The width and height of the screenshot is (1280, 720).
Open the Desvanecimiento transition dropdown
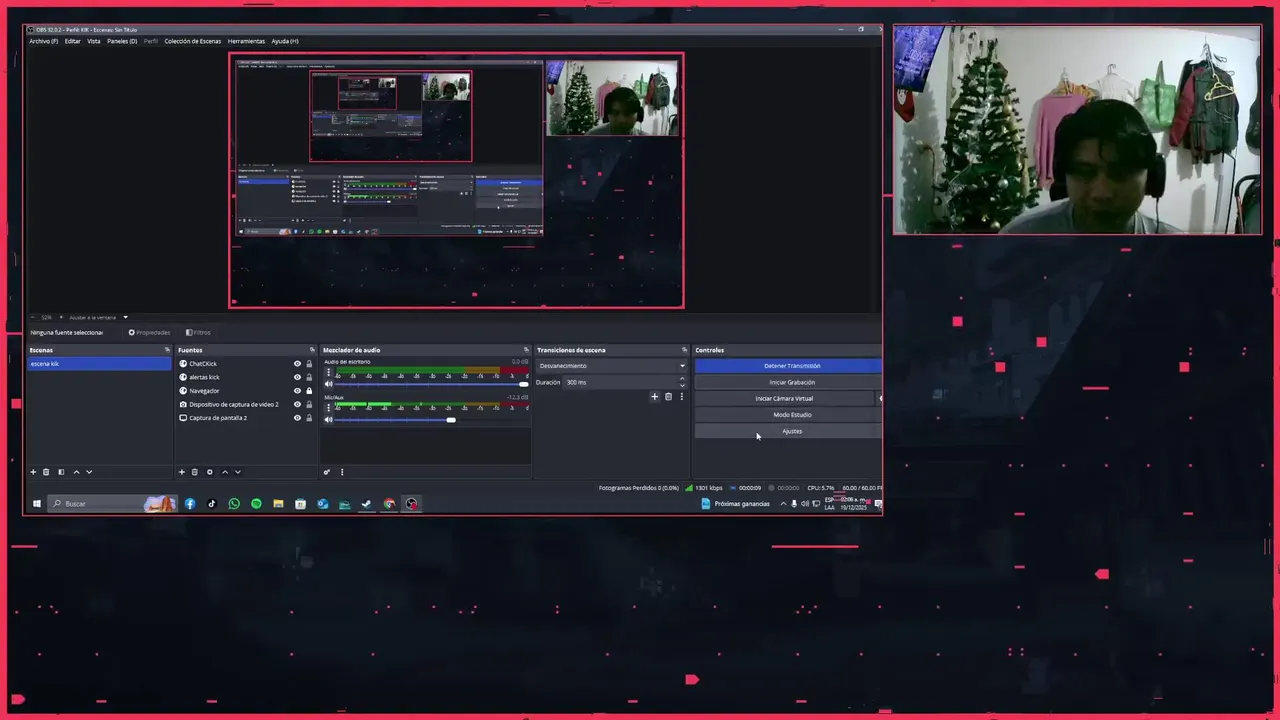coord(612,366)
